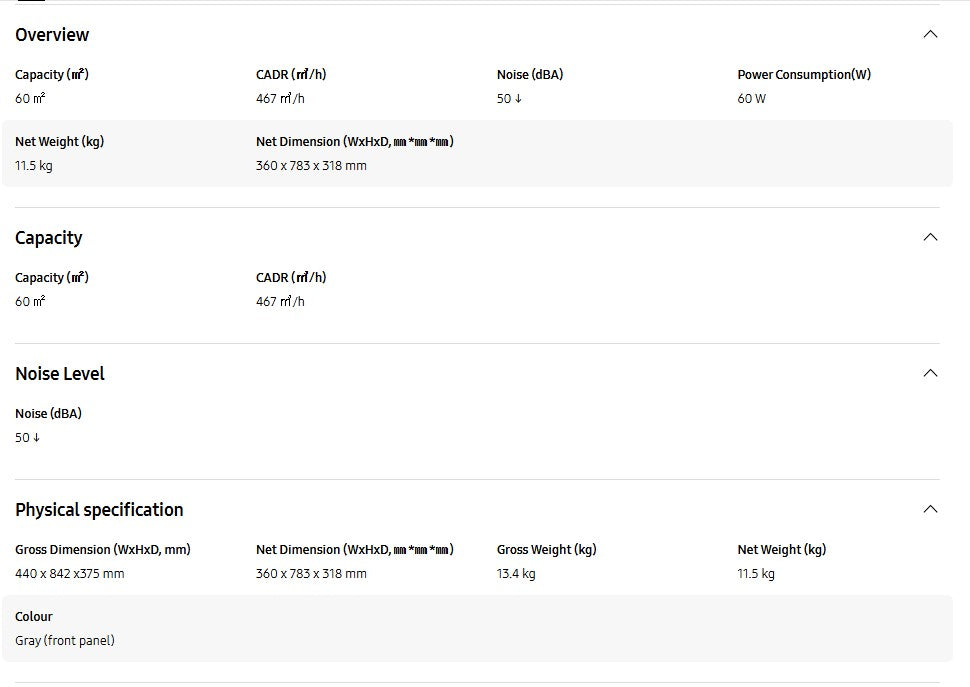Select the 440 x 842 x375 mm value
970x687 pixels.
point(70,574)
